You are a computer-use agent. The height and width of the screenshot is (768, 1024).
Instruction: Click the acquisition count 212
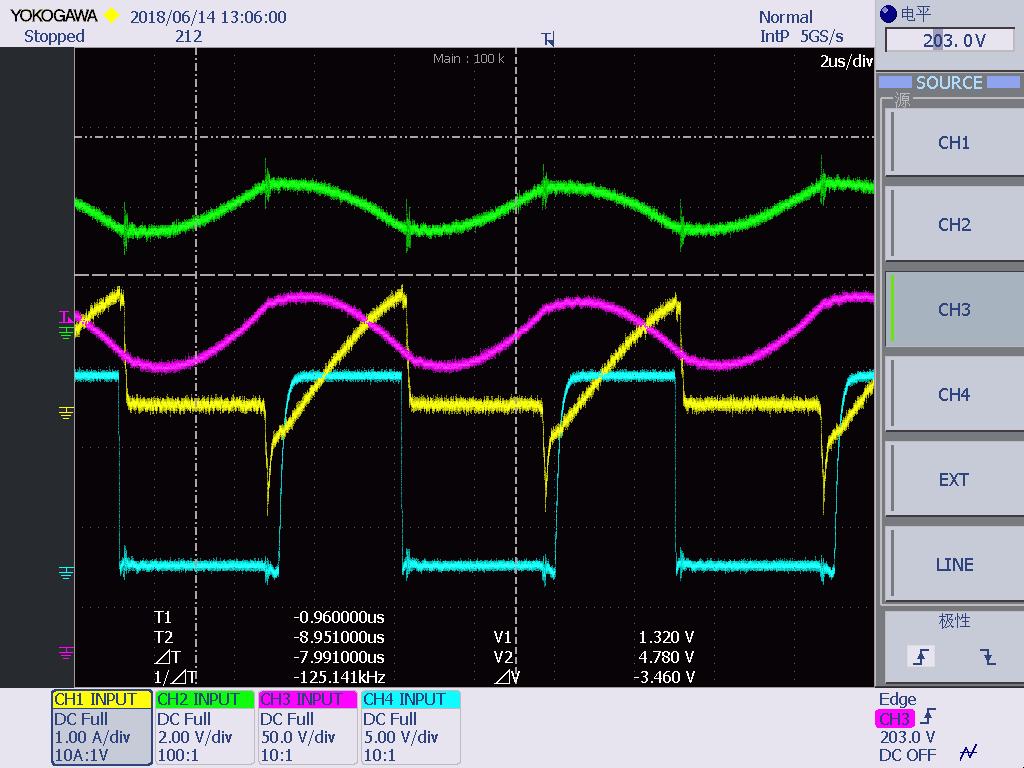[x=188, y=37]
